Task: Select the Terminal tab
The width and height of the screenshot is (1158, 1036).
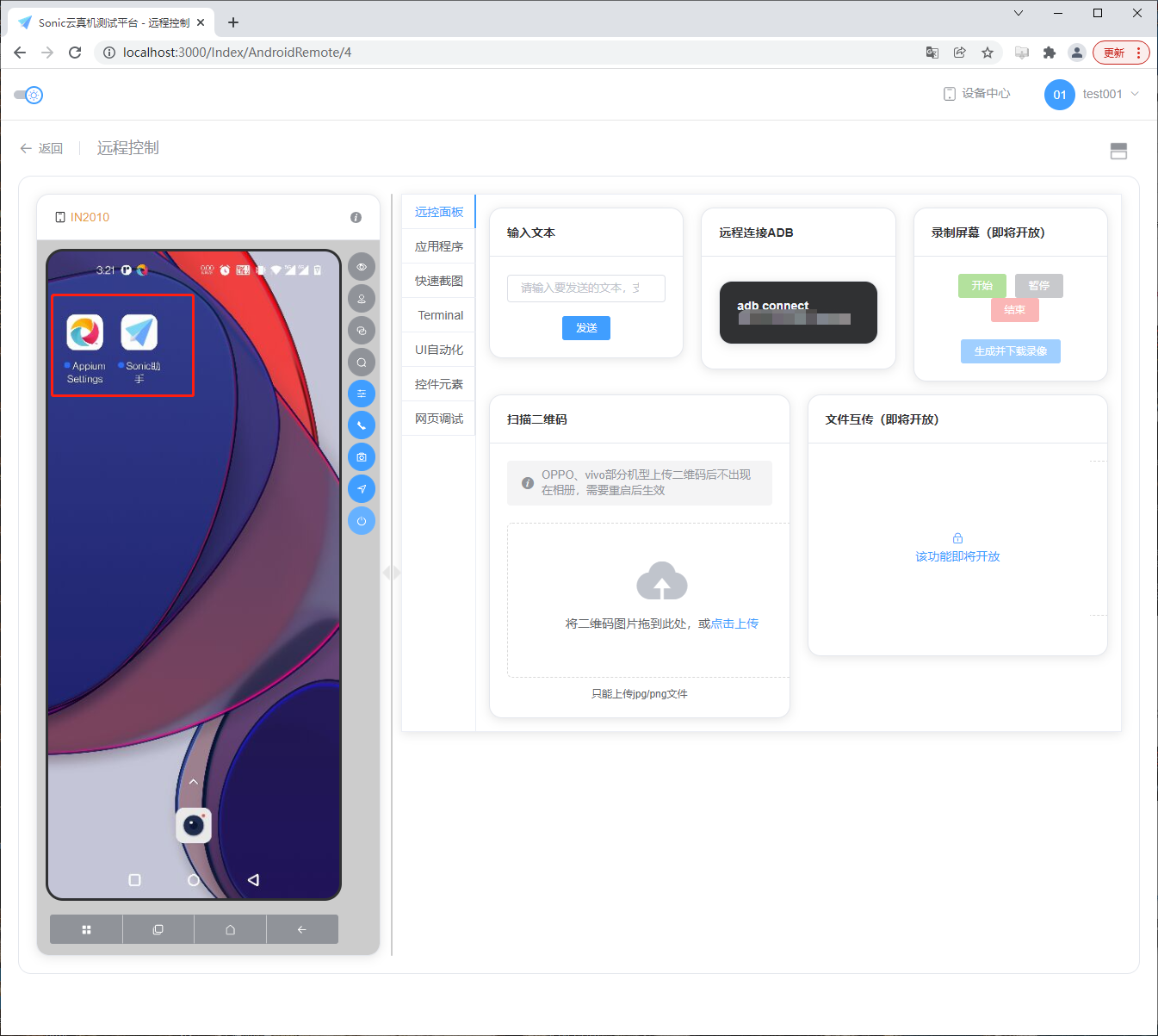Action: point(439,315)
